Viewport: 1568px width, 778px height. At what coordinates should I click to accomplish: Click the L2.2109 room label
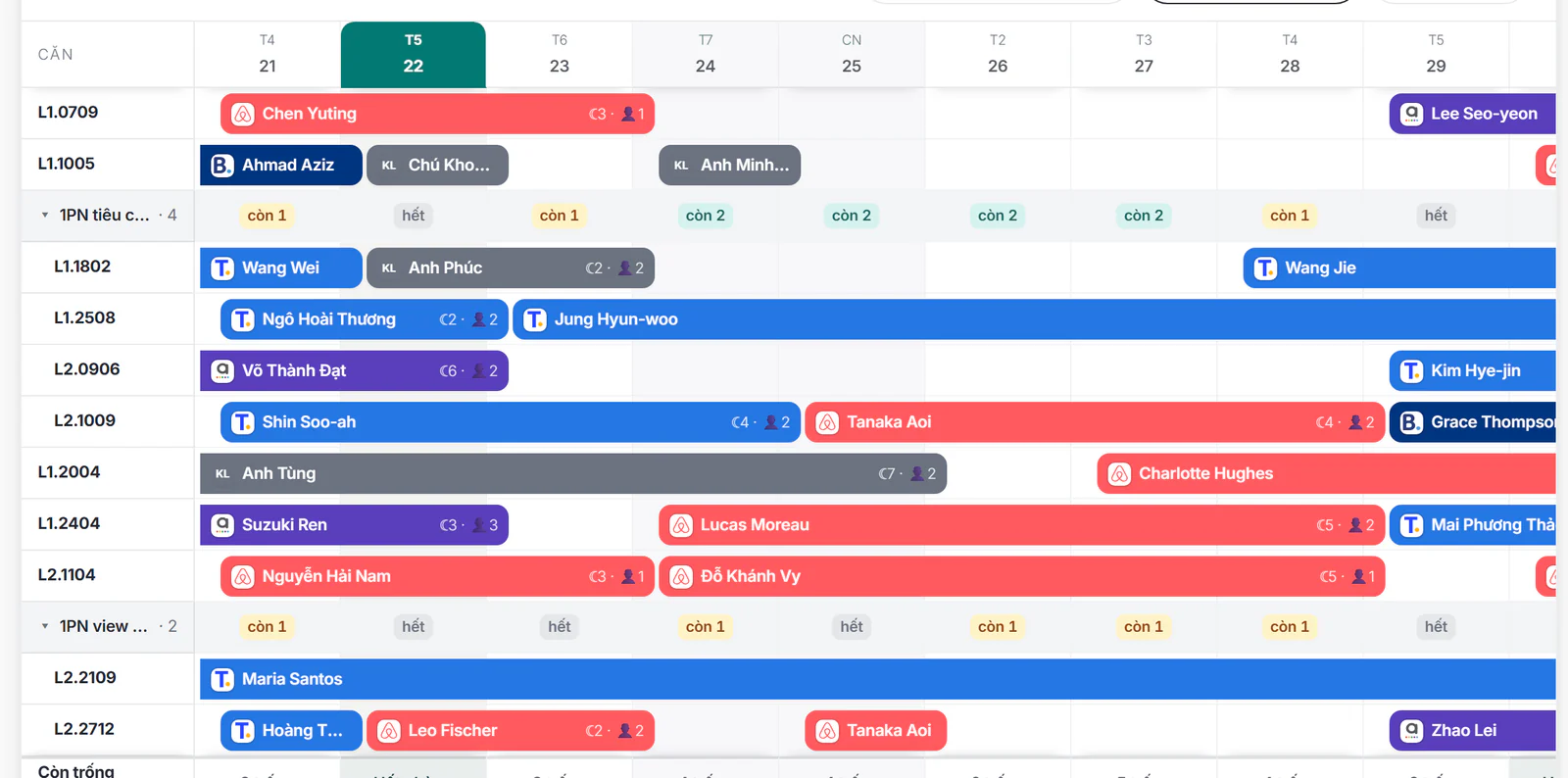coord(85,678)
